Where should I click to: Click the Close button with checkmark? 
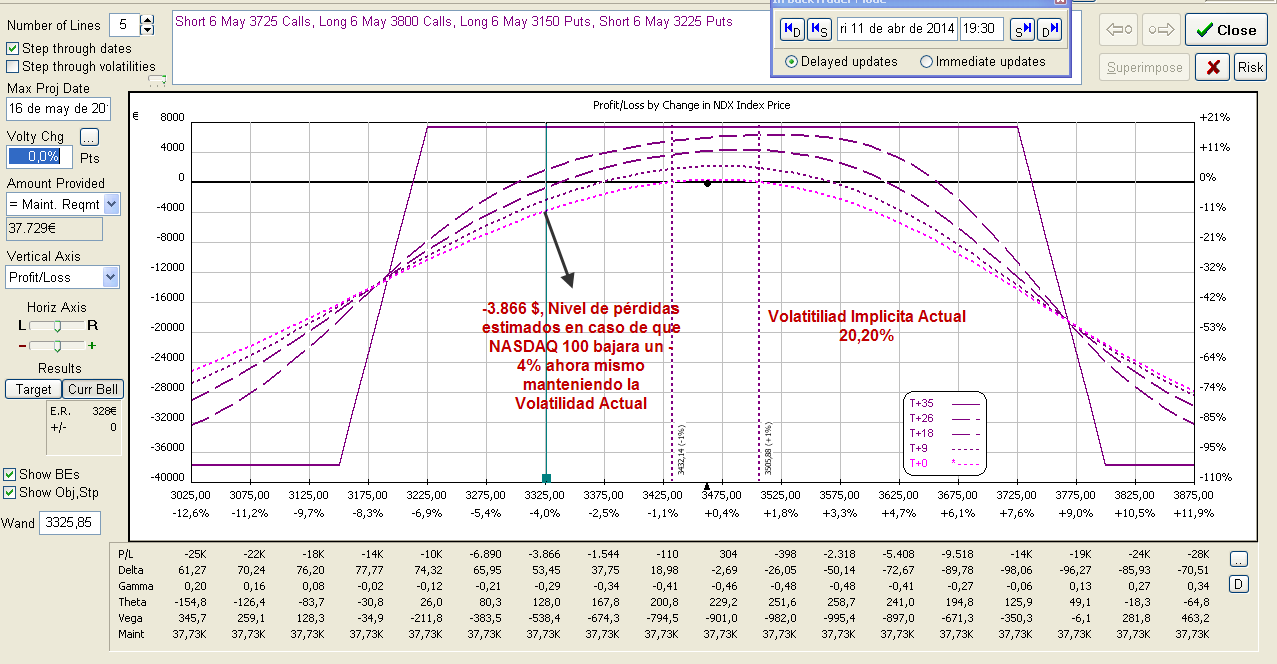(x=1226, y=30)
